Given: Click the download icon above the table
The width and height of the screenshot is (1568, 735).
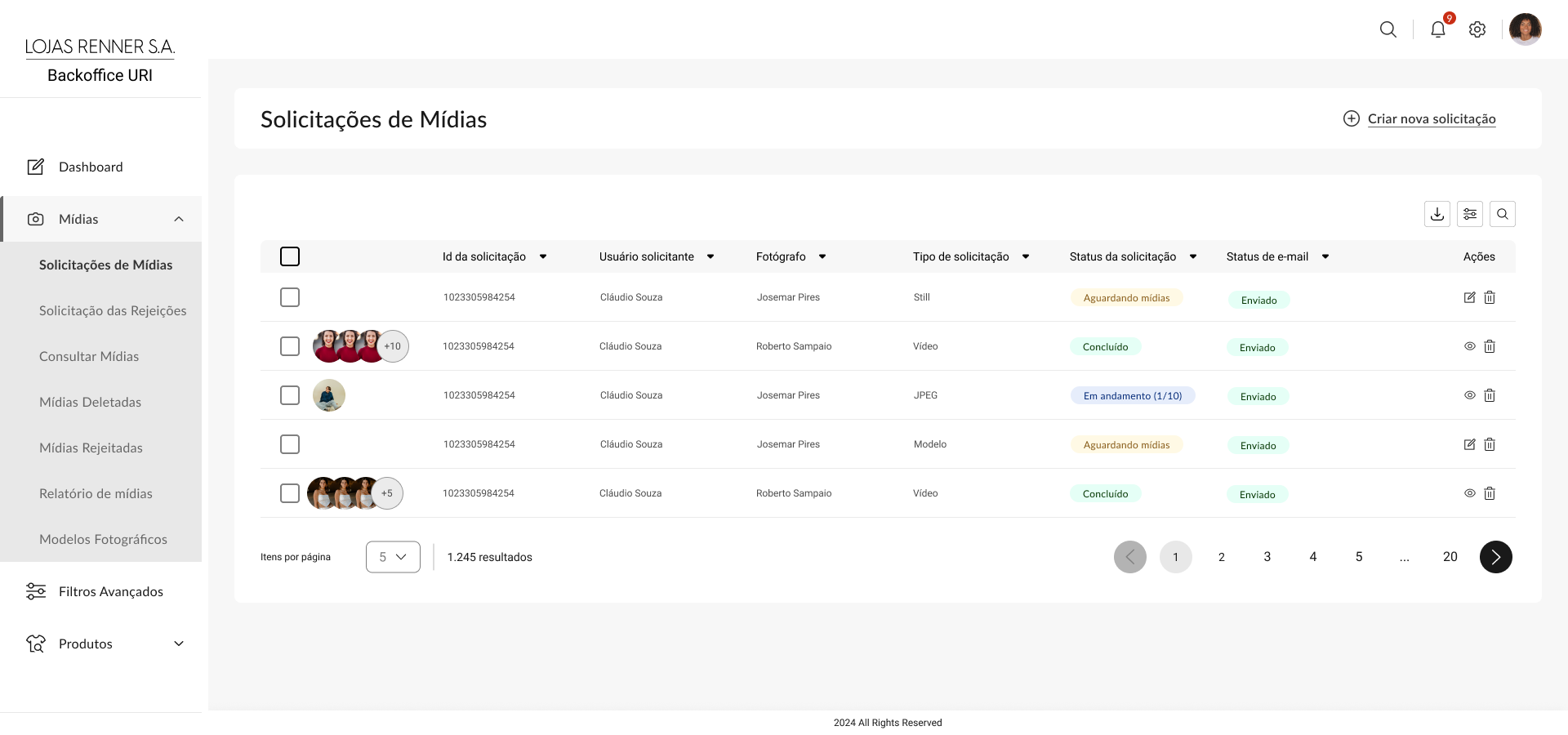Looking at the screenshot, I should tap(1437, 214).
